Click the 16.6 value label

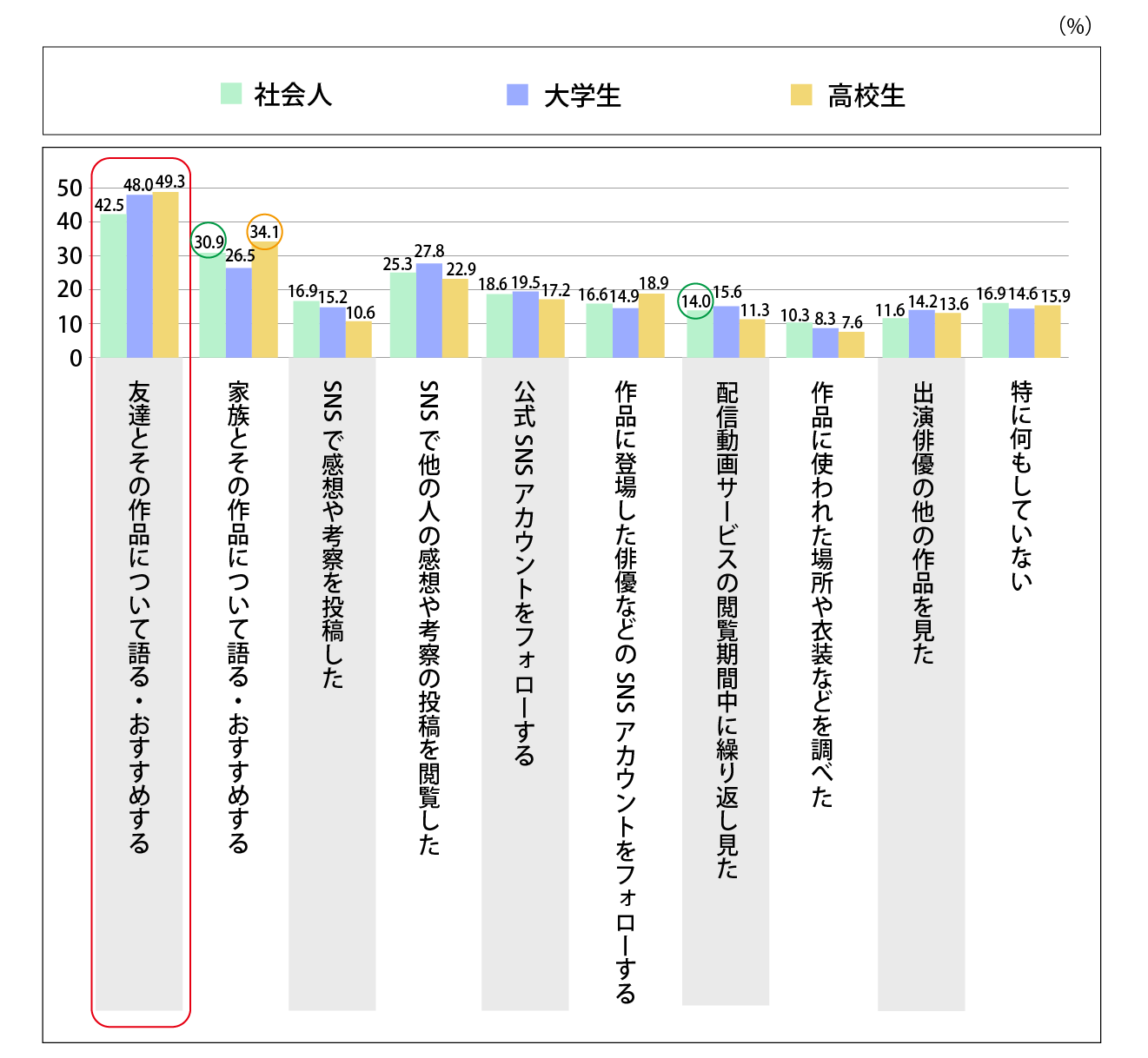(x=594, y=295)
